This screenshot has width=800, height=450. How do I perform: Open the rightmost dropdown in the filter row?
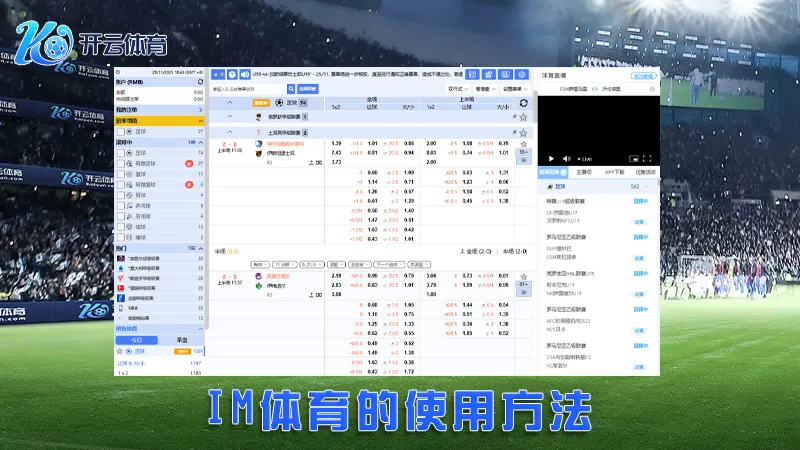pos(515,89)
